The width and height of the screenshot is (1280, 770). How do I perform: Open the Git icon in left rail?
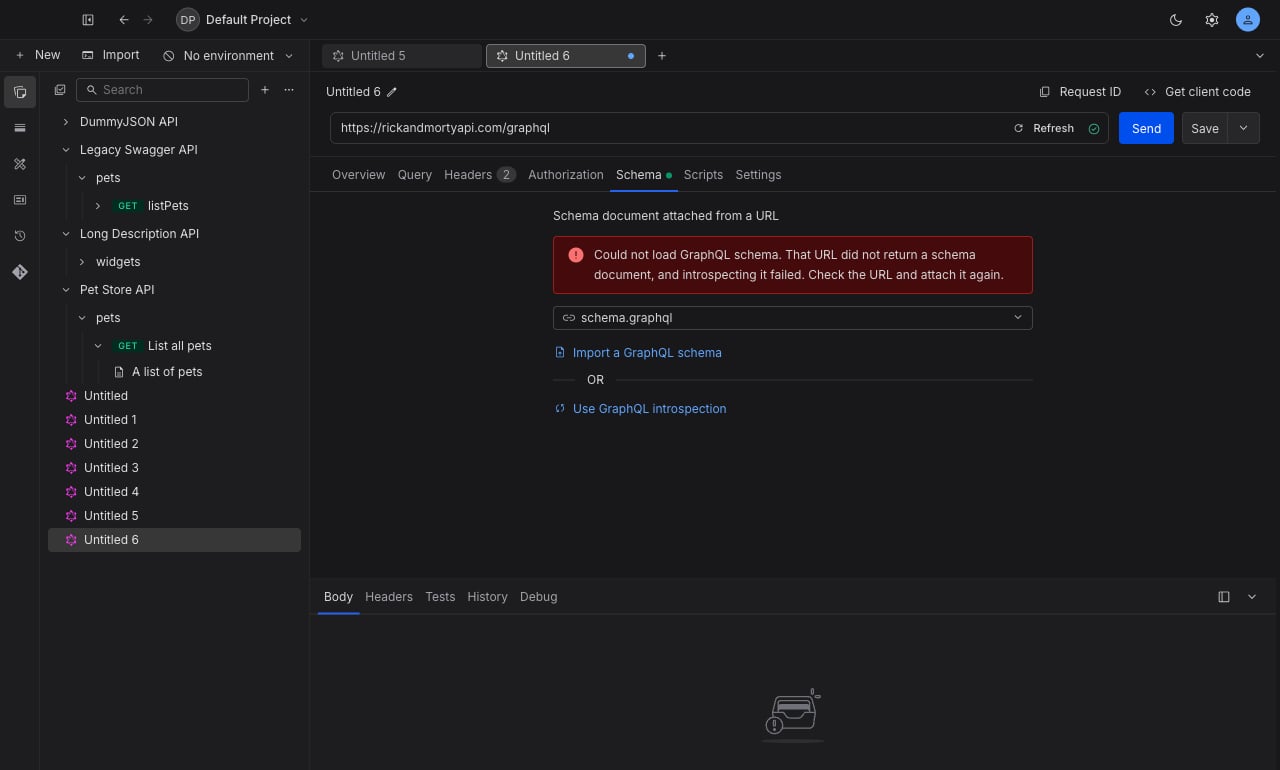(x=20, y=272)
